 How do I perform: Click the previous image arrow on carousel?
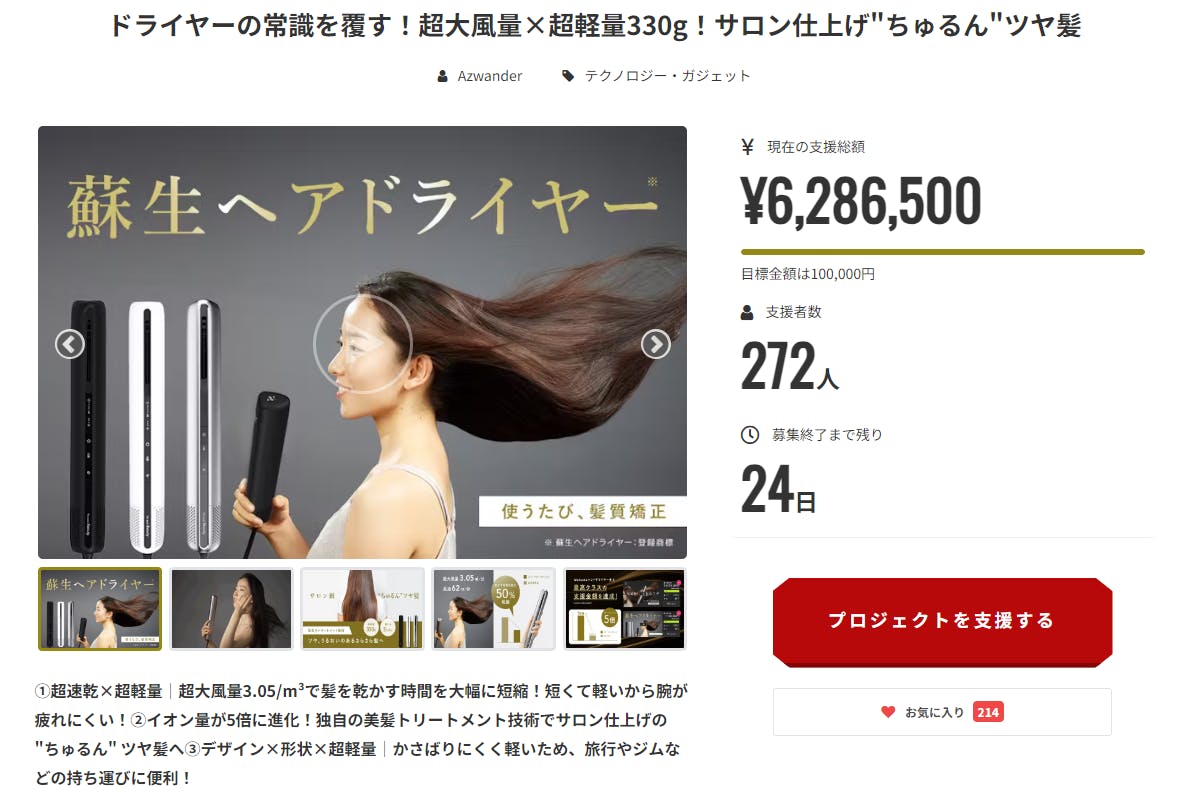click(x=69, y=344)
